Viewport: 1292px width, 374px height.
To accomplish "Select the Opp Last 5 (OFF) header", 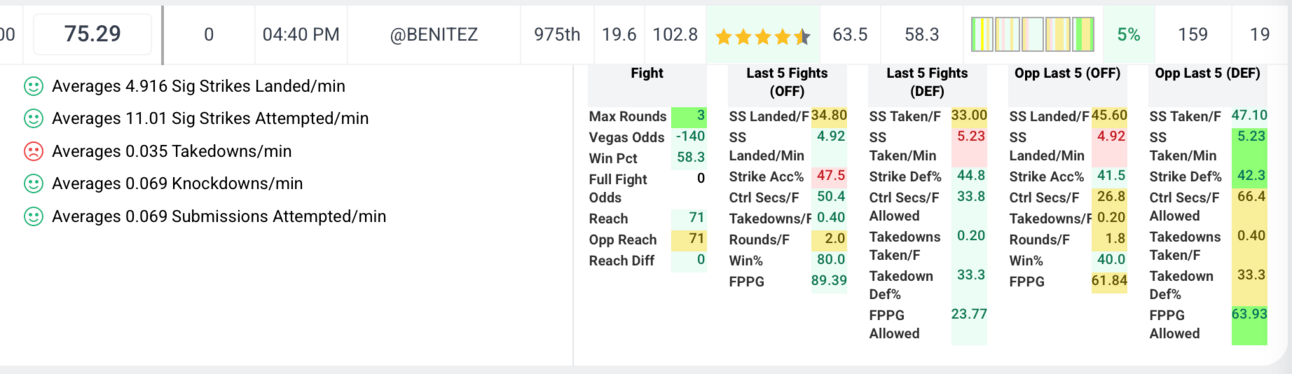I will point(1067,73).
